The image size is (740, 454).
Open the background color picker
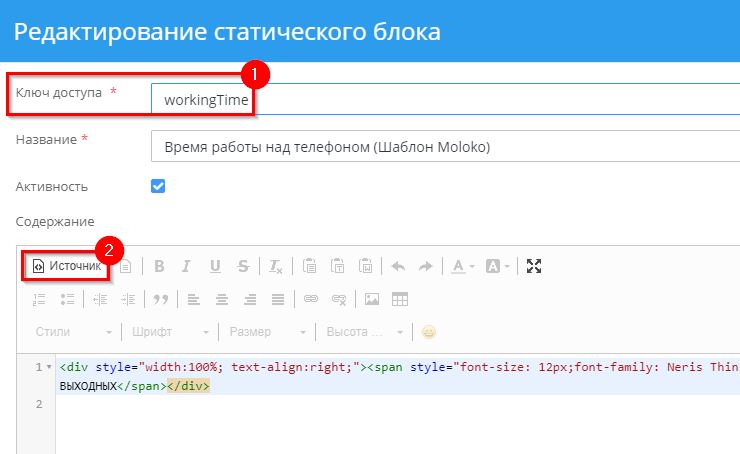[x=497, y=266]
